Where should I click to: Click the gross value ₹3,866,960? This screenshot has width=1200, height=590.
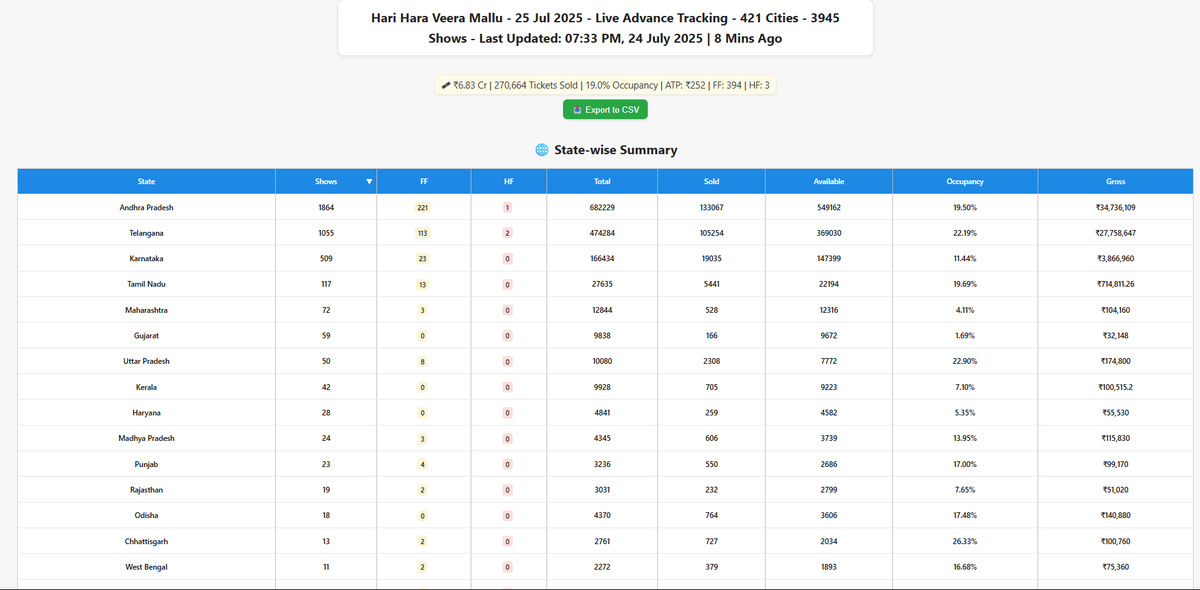point(1116,258)
